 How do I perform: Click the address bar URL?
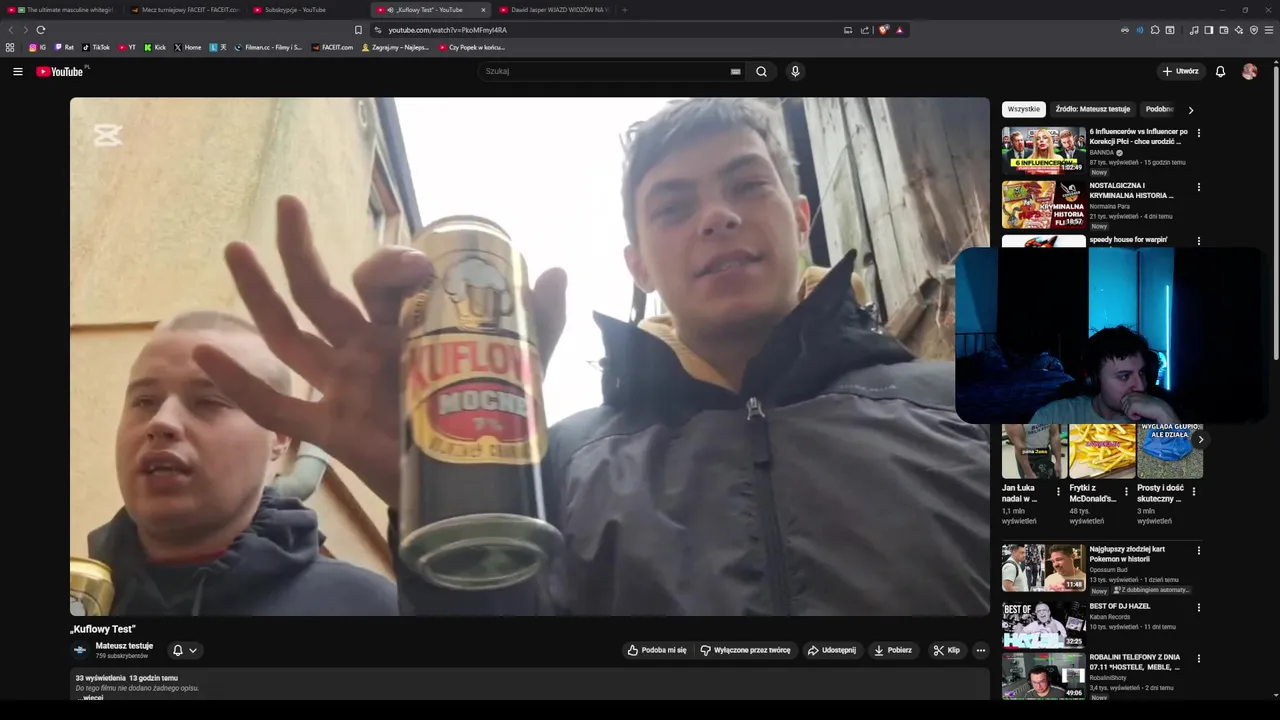pyautogui.click(x=447, y=30)
